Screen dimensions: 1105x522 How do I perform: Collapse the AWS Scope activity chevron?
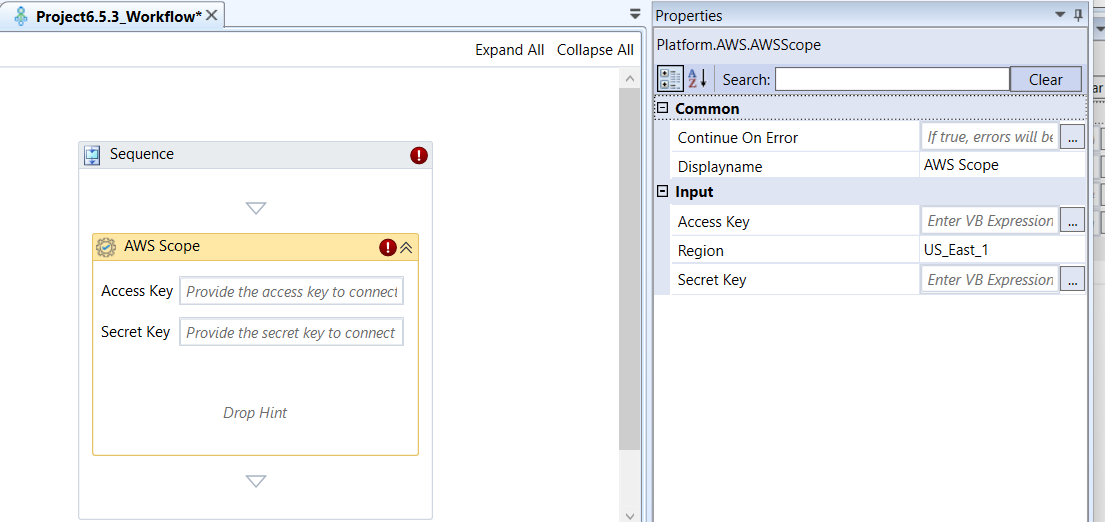(x=407, y=247)
